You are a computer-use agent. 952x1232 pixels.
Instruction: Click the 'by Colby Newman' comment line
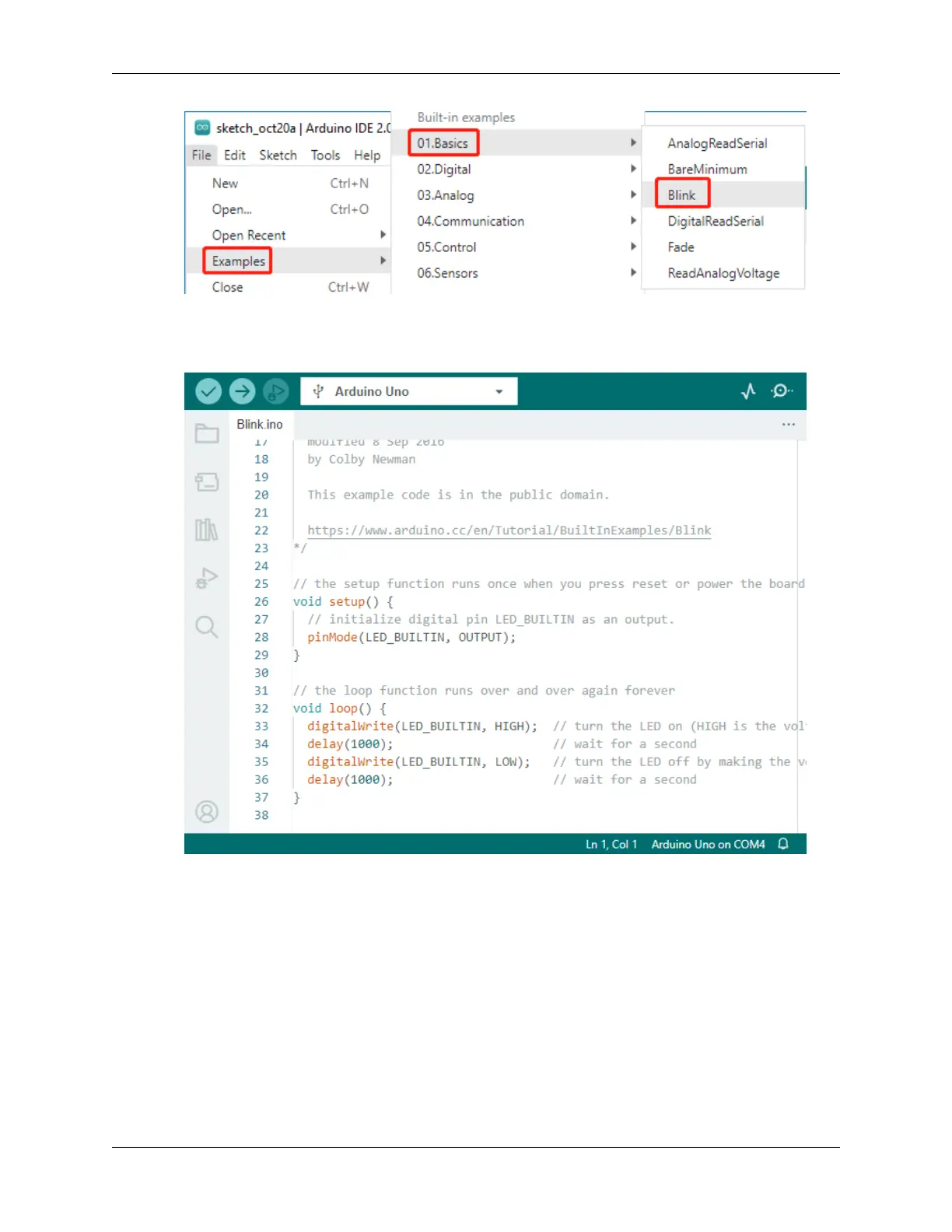click(362, 460)
